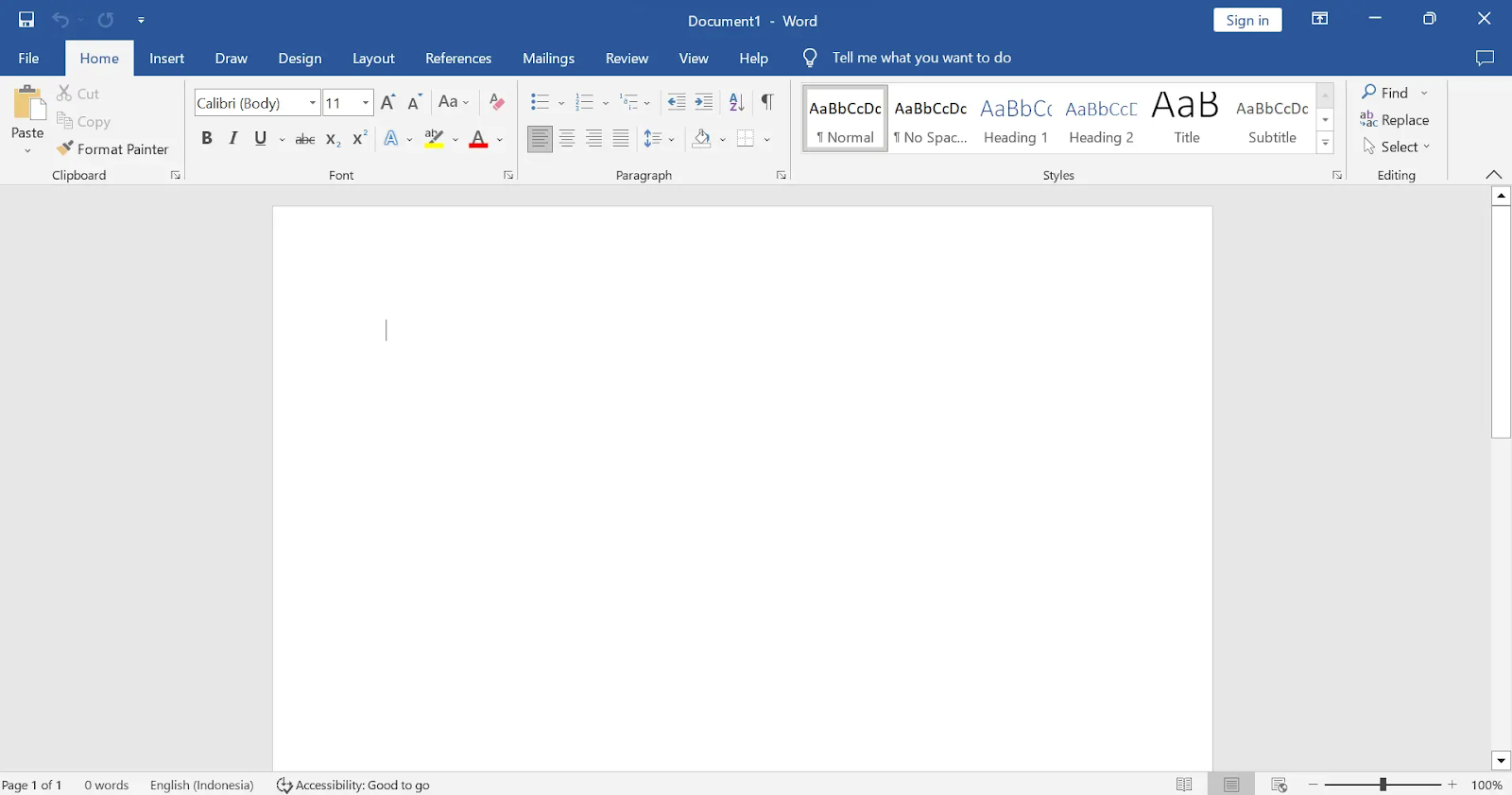This screenshot has height=795, width=1512.
Task: Show paragraph marks with pilcrow icon
Action: click(x=767, y=102)
